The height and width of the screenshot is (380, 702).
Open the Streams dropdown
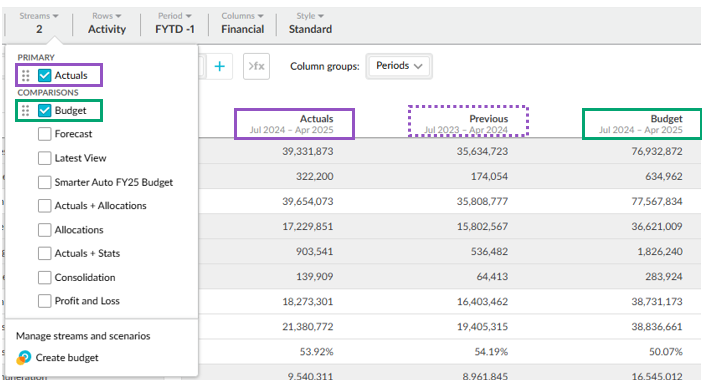click(x=39, y=23)
